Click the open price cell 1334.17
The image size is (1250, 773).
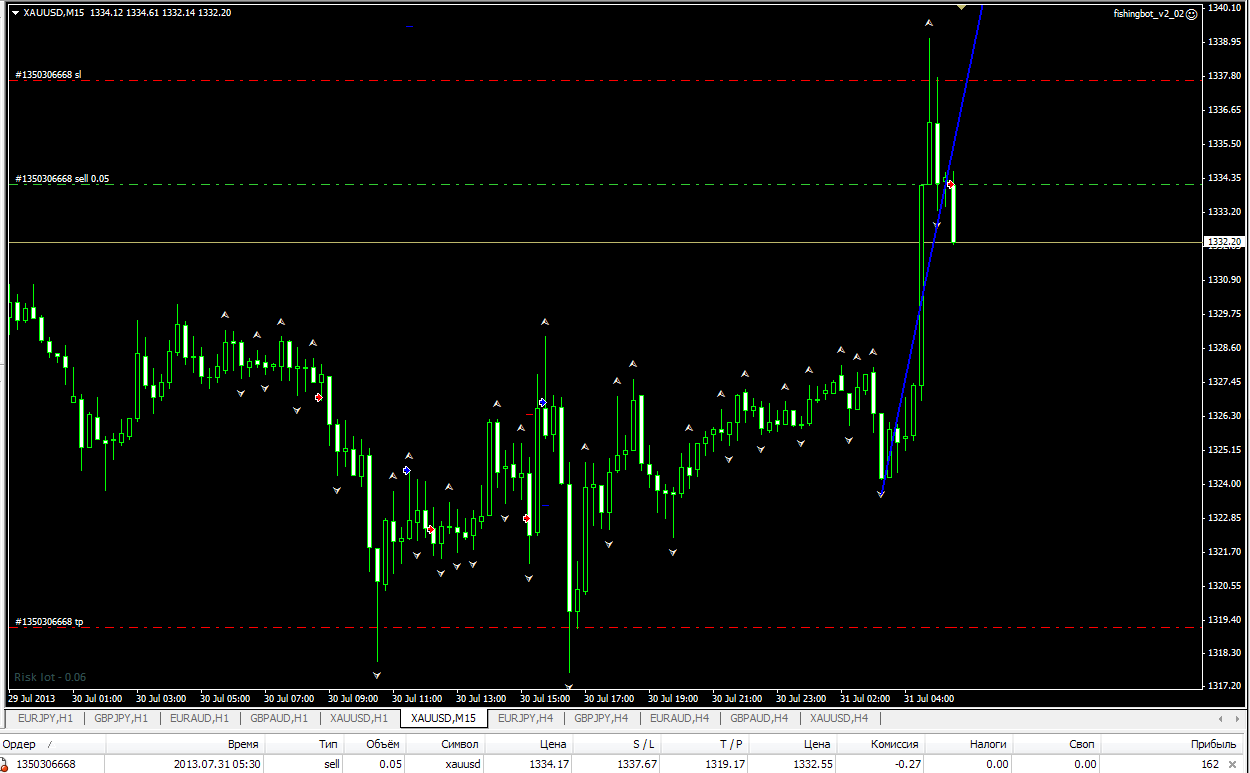click(549, 764)
